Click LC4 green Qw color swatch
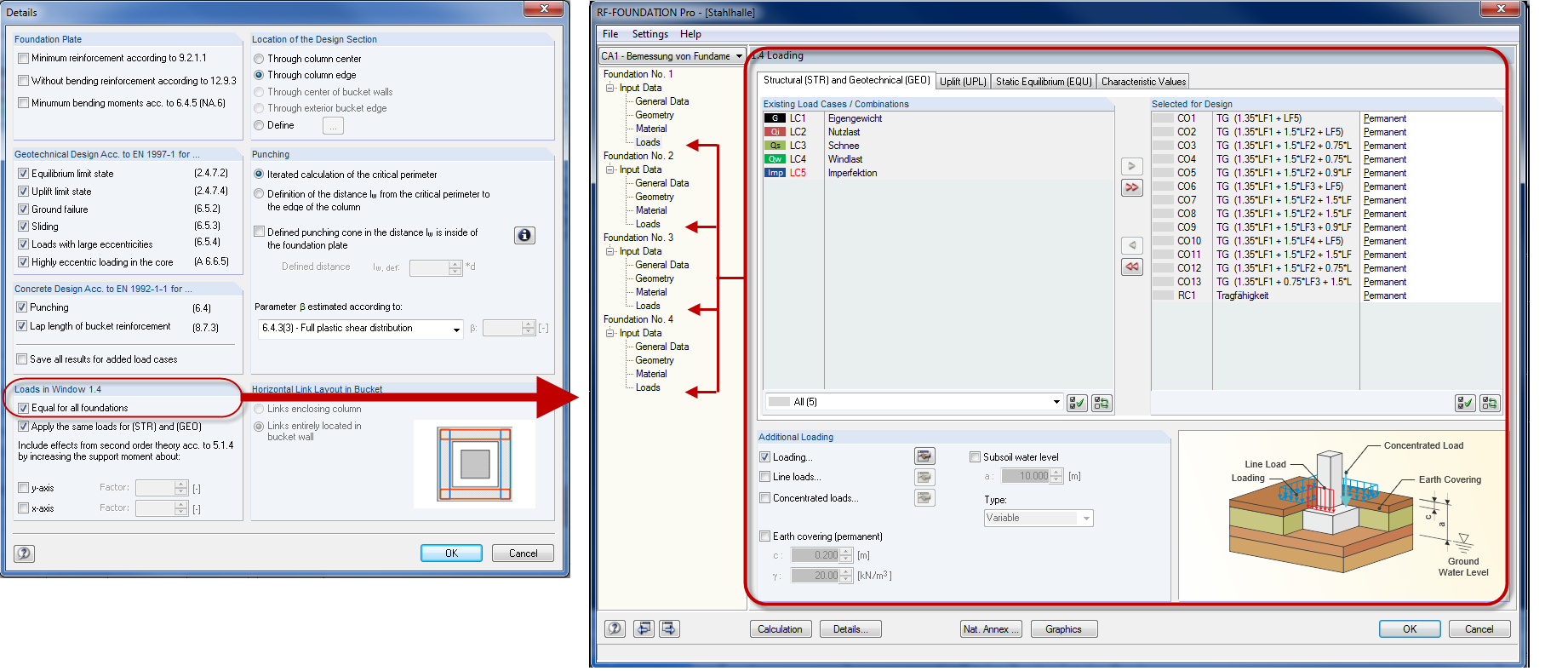Image resolution: width=1568 pixels, height=671 pixels. (775, 159)
